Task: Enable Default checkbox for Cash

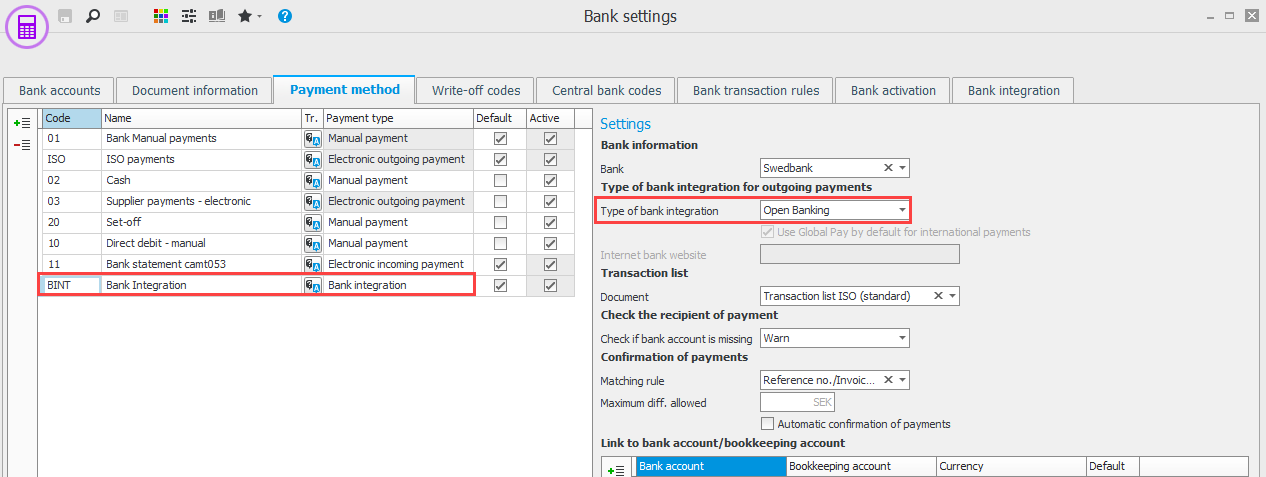Action: click(500, 181)
